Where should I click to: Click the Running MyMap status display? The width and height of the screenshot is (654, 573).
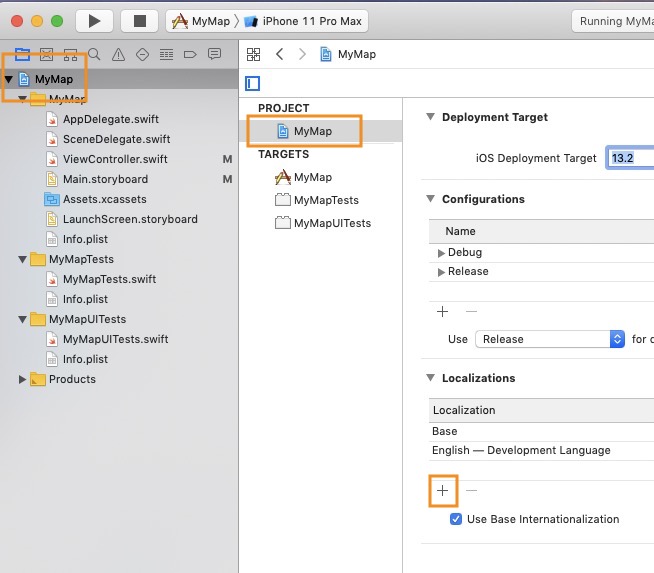613,21
